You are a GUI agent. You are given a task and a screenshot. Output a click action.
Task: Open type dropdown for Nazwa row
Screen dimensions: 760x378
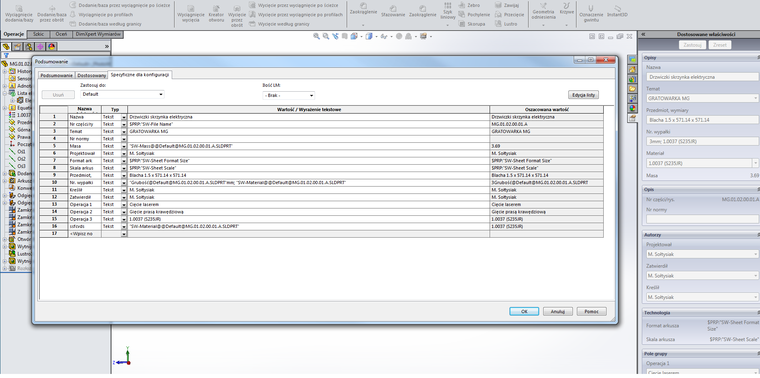pos(124,117)
